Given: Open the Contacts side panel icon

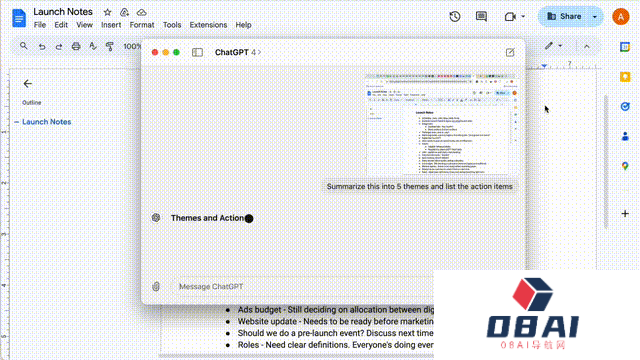Looking at the screenshot, I should [625, 136].
